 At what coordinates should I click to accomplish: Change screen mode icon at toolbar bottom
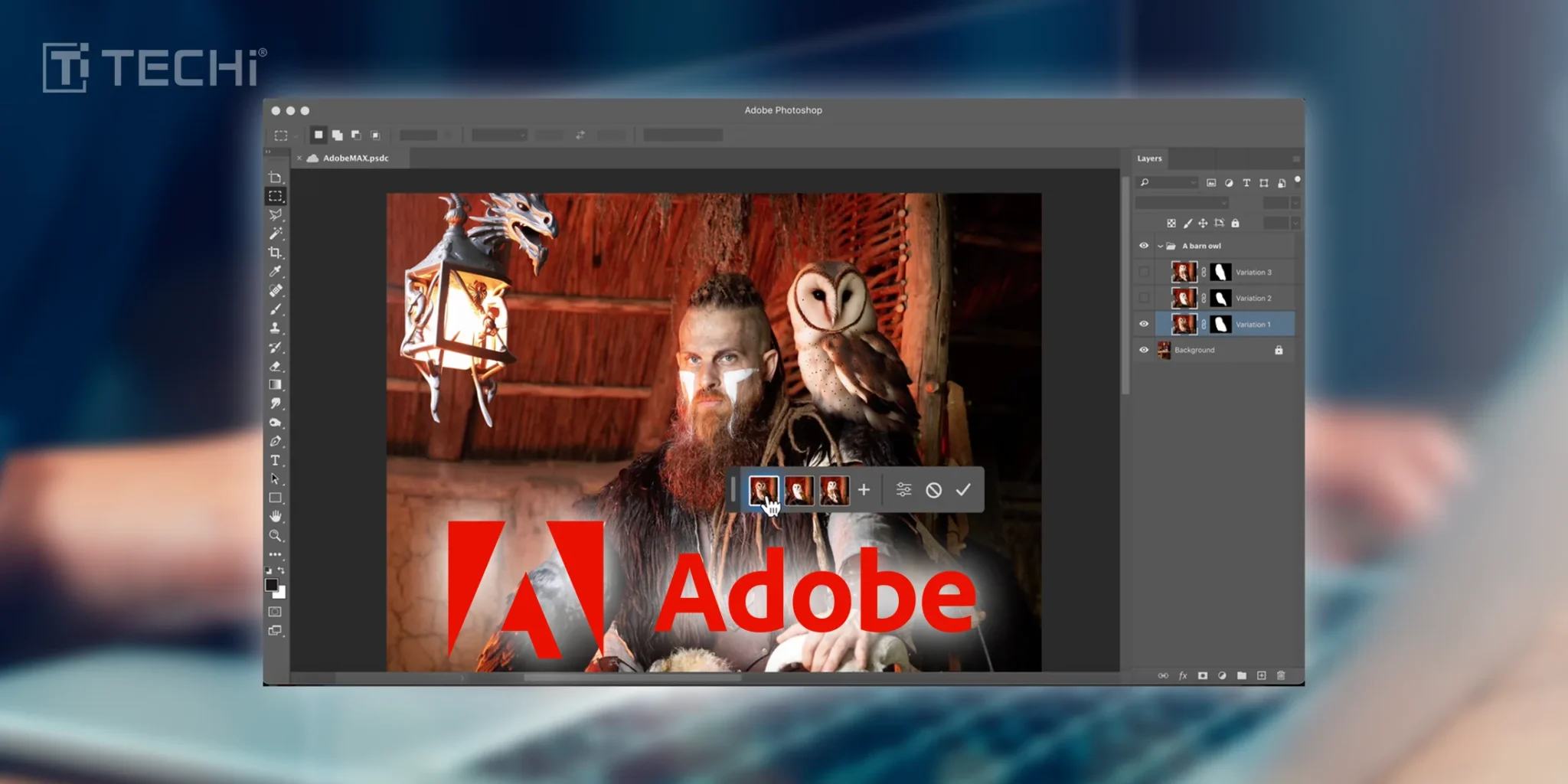click(275, 630)
